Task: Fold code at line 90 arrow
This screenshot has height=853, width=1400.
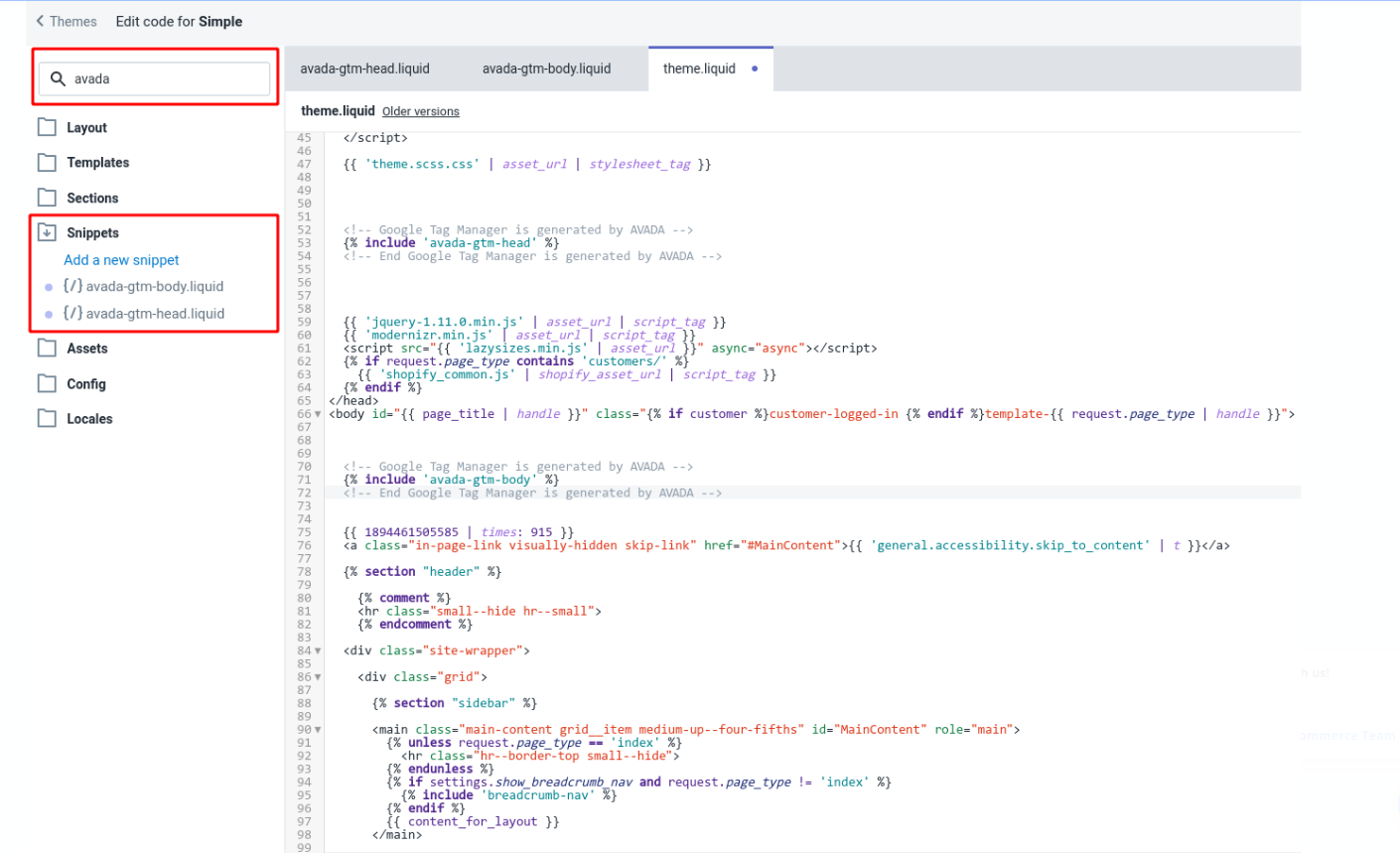Action: pos(318,730)
